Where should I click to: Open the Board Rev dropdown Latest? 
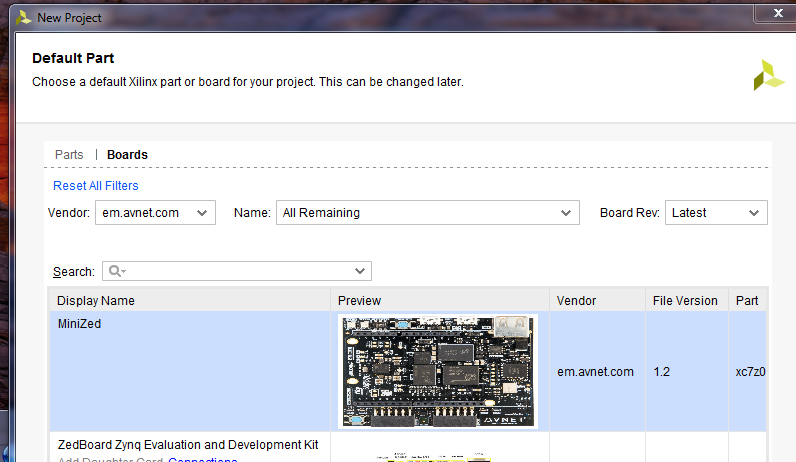click(716, 213)
